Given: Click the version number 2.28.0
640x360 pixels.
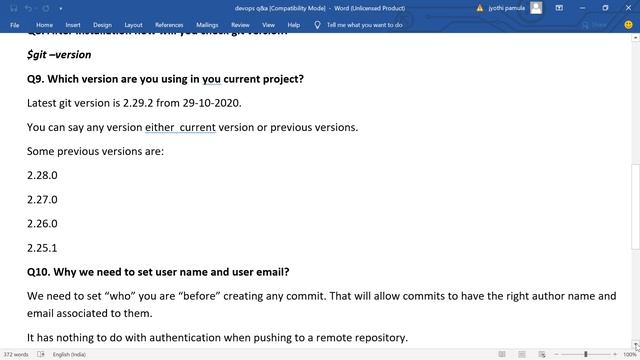Looking at the screenshot, I should (42, 176).
